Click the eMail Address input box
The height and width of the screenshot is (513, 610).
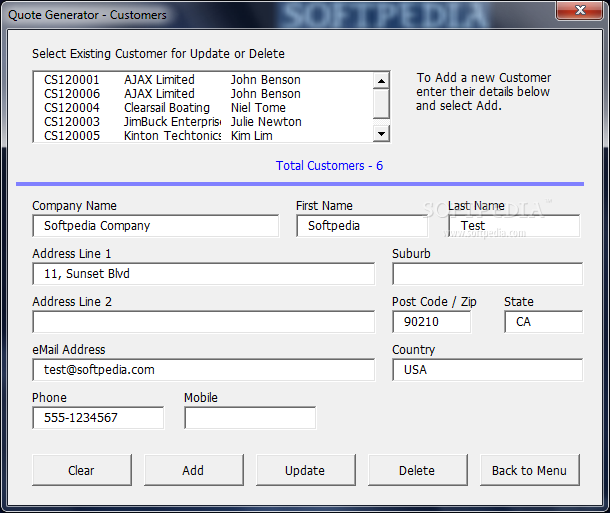203,370
